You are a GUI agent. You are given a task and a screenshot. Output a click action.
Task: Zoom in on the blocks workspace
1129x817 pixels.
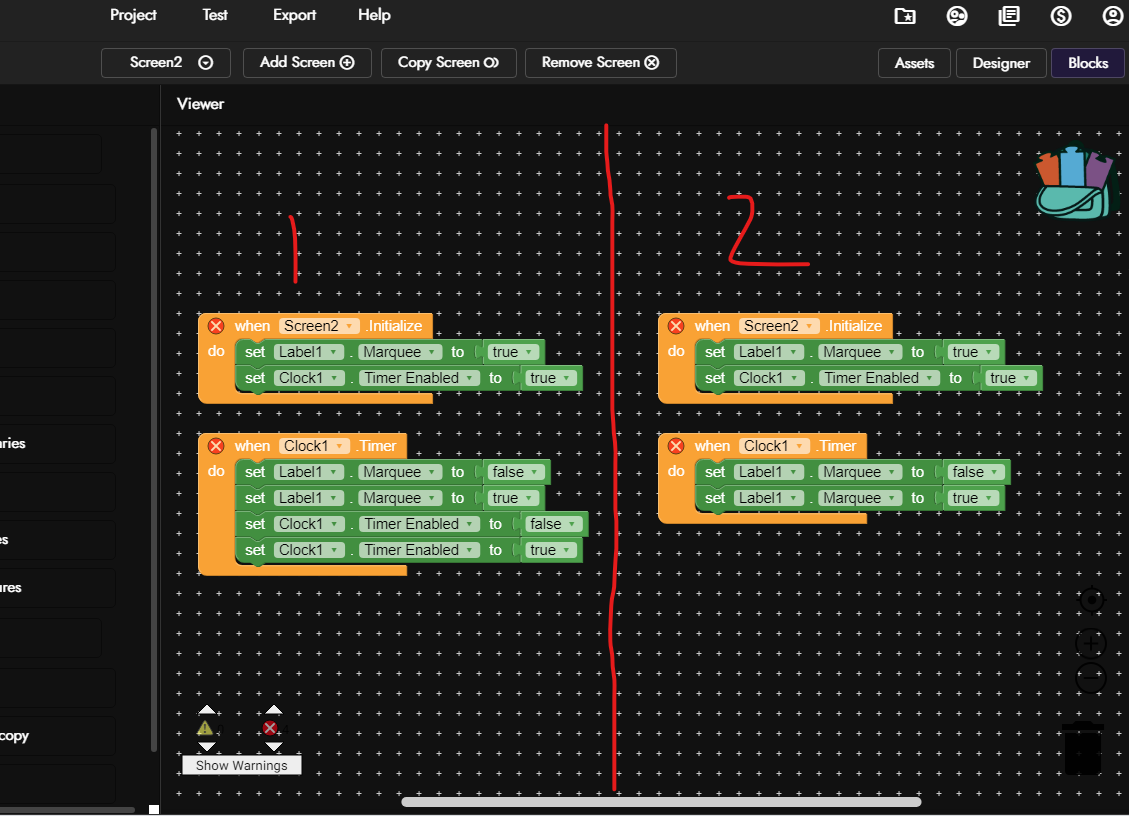(1090, 641)
